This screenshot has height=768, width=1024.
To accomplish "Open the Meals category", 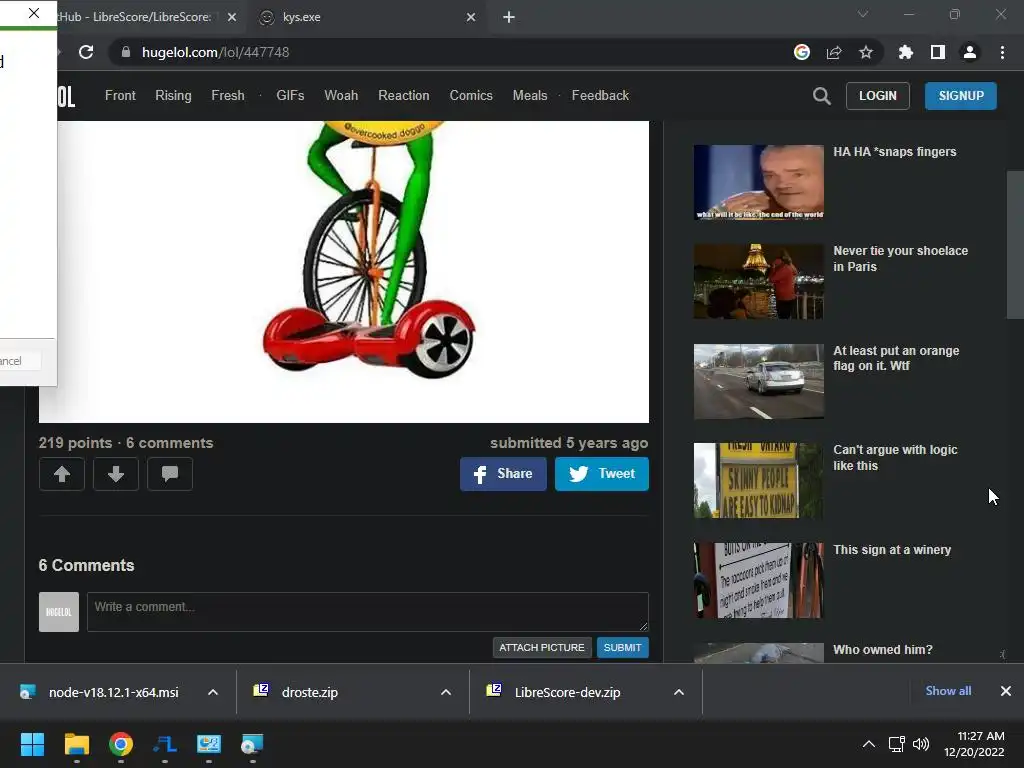I will (x=530, y=95).
